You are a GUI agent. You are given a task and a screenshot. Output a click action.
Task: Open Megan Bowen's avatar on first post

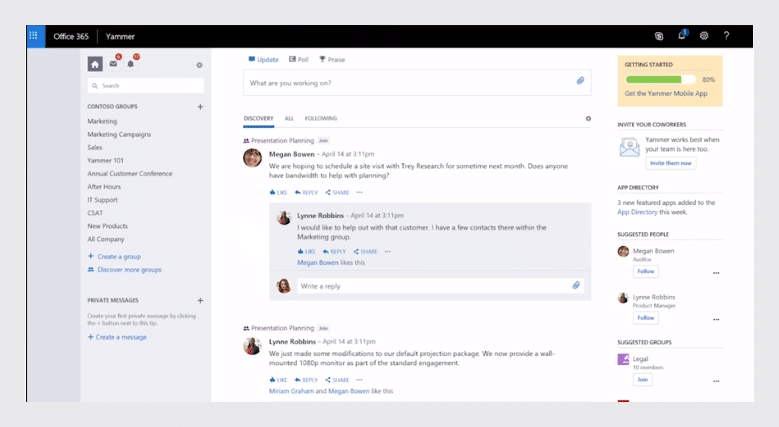[x=252, y=158]
